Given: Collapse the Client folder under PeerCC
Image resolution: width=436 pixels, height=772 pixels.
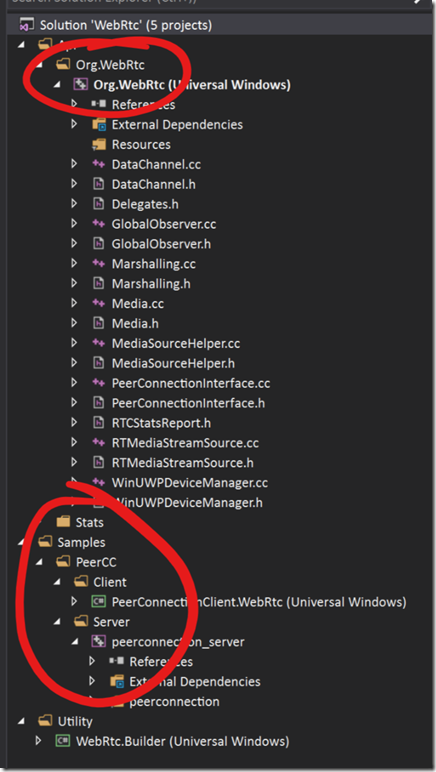Looking at the screenshot, I should pyautogui.click(x=57, y=582).
